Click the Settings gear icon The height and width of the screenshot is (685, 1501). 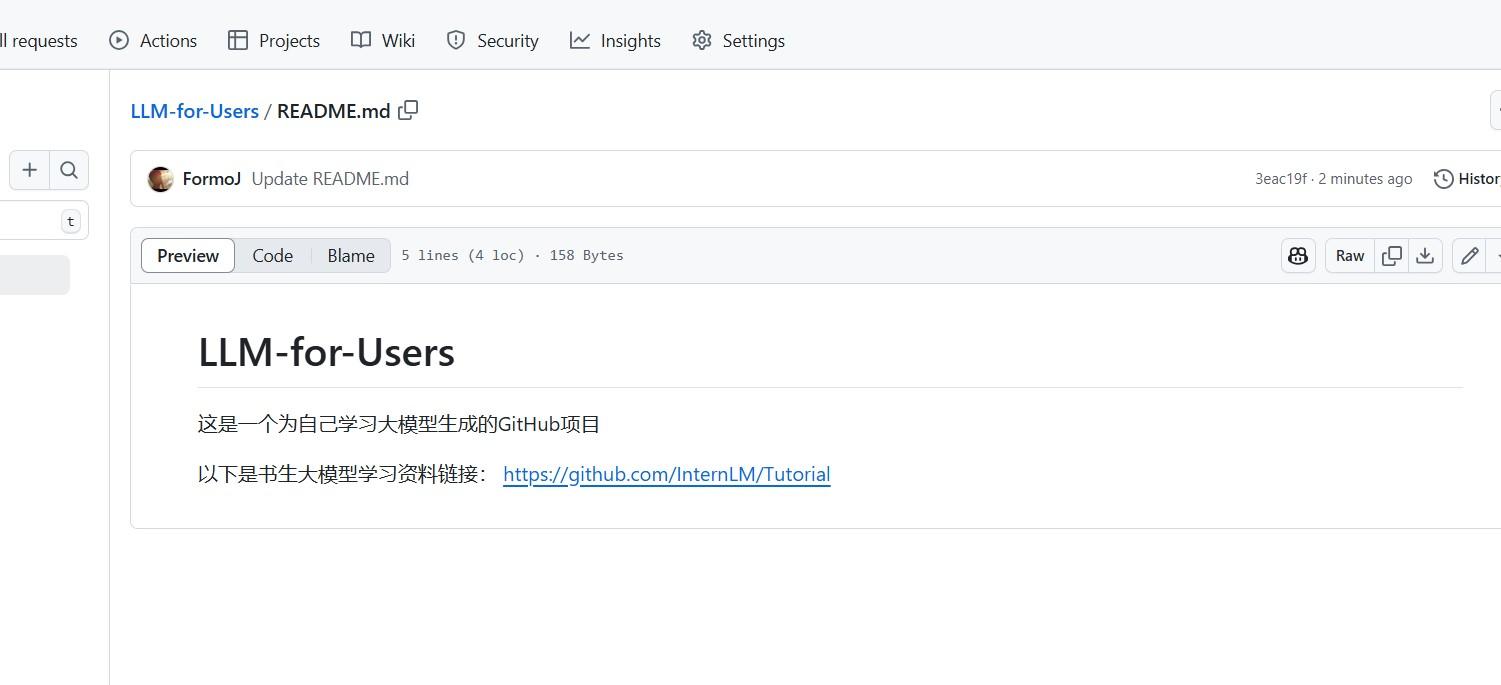pos(702,40)
